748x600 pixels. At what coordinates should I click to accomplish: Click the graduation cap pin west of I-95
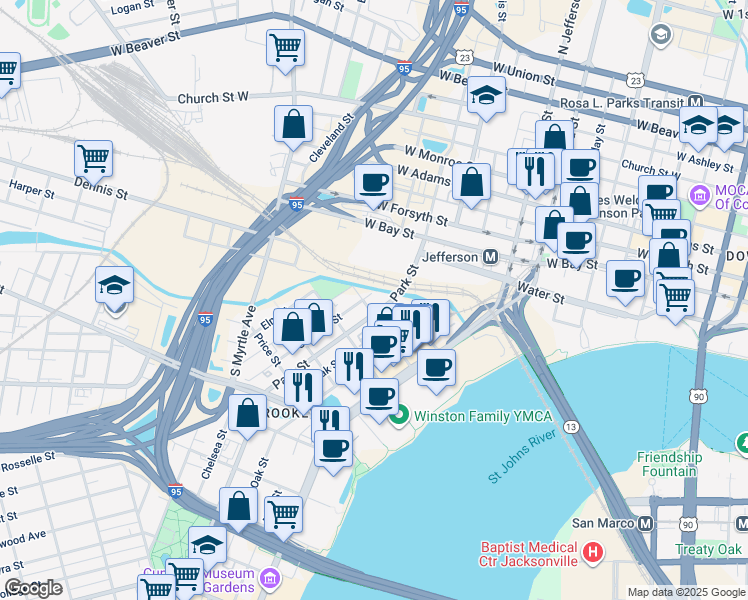point(114,285)
